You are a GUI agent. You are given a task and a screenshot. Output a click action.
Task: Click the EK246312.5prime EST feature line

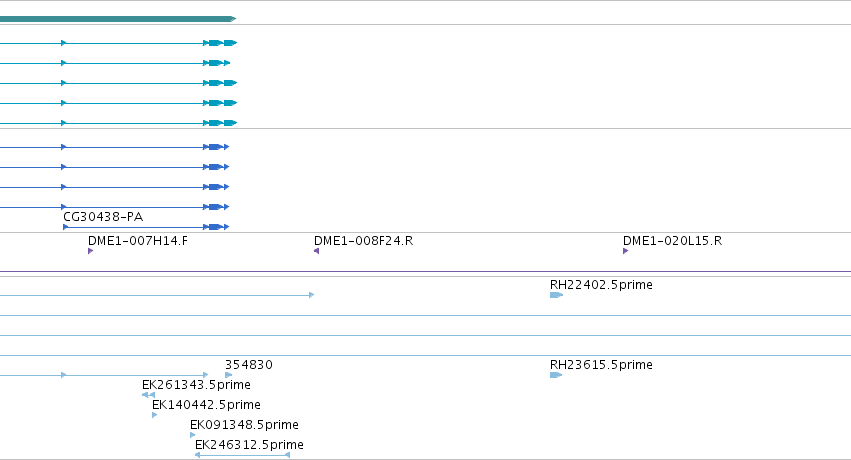[x=243, y=455]
